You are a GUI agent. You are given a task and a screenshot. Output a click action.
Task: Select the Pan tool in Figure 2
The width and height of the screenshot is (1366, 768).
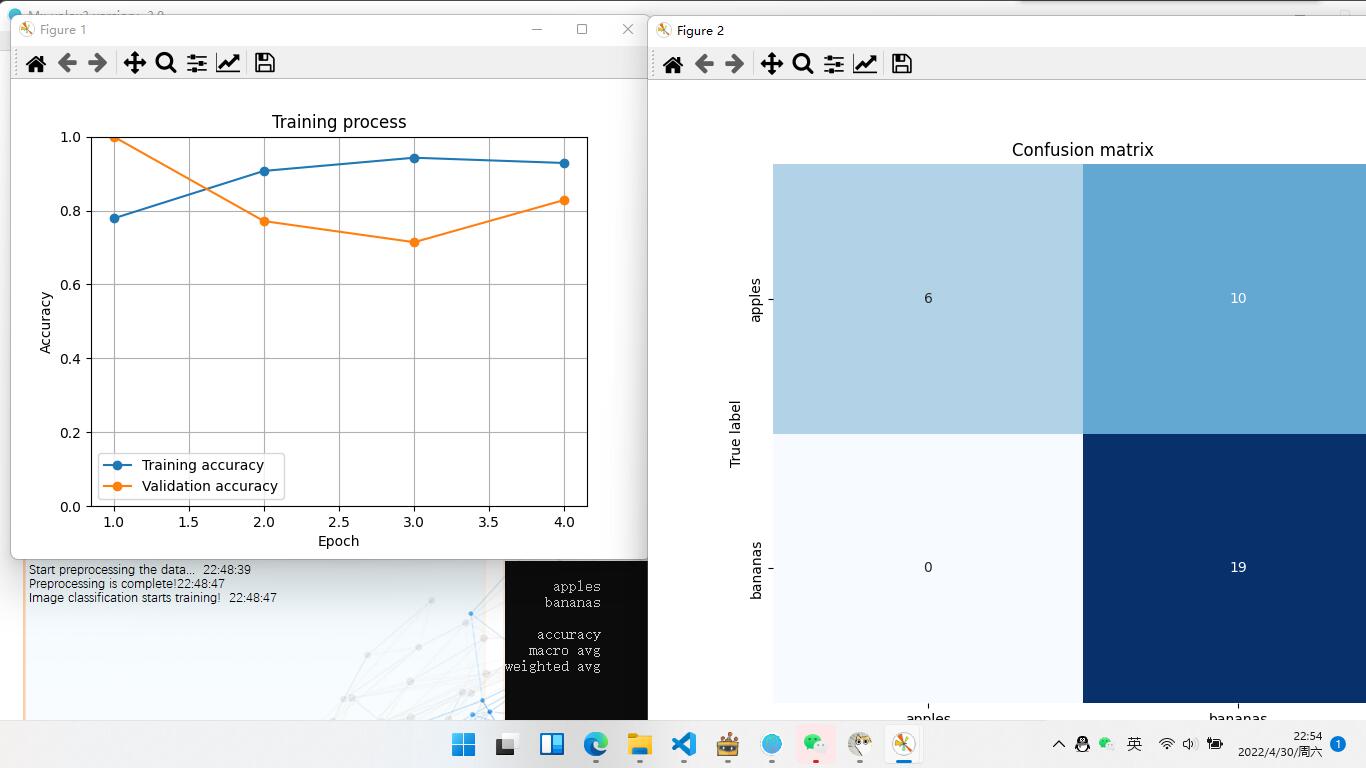coord(771,64)
